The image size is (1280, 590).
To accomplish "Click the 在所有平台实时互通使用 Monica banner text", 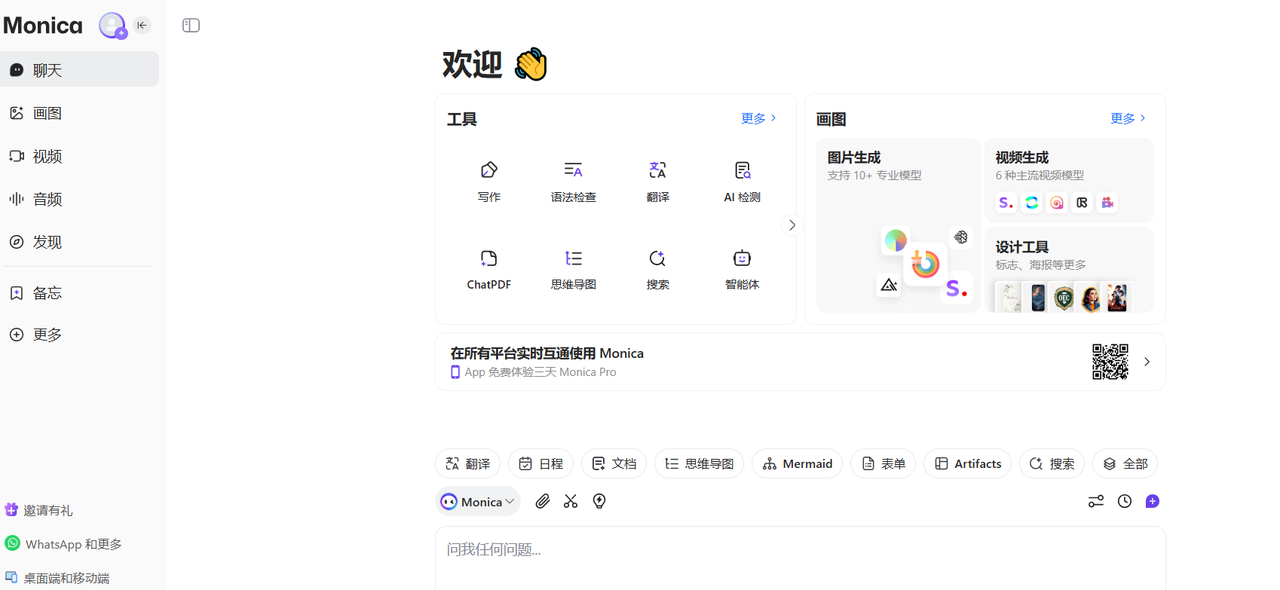I will (547, 353).
